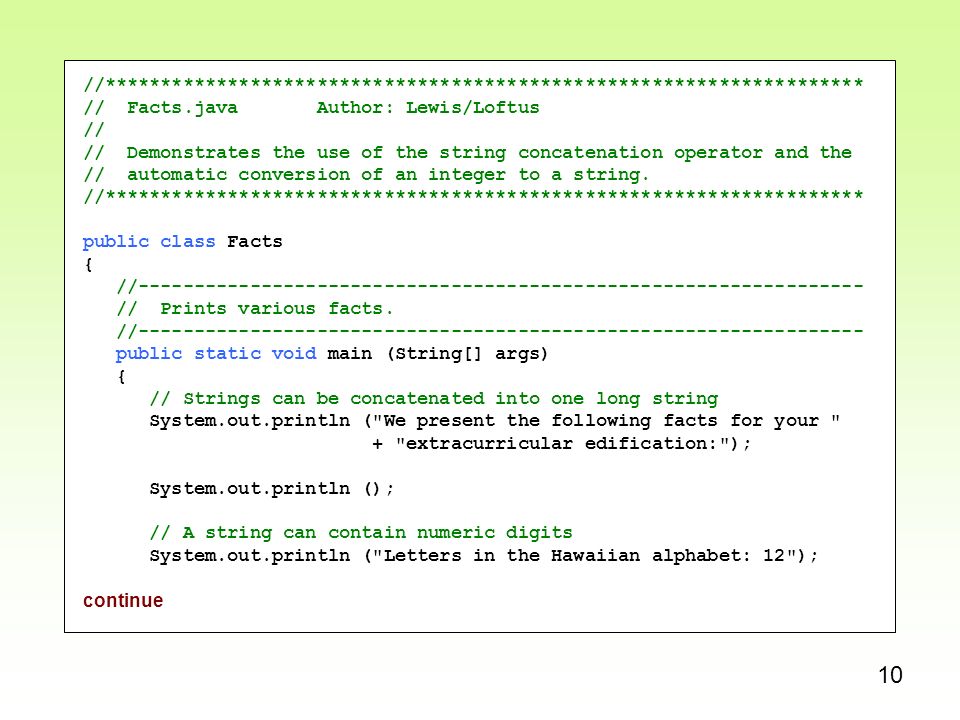Click the top asterisk comment border line

coord(473,83)
